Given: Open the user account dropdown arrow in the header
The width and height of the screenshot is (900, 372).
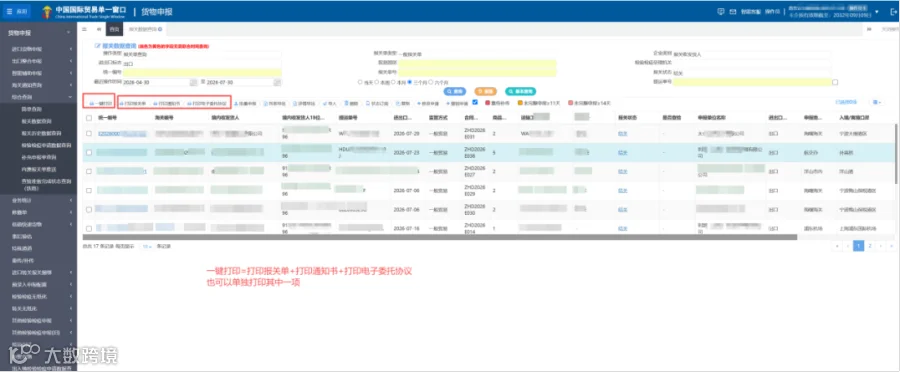Looking at the screenshot, I should coord(877,11).
